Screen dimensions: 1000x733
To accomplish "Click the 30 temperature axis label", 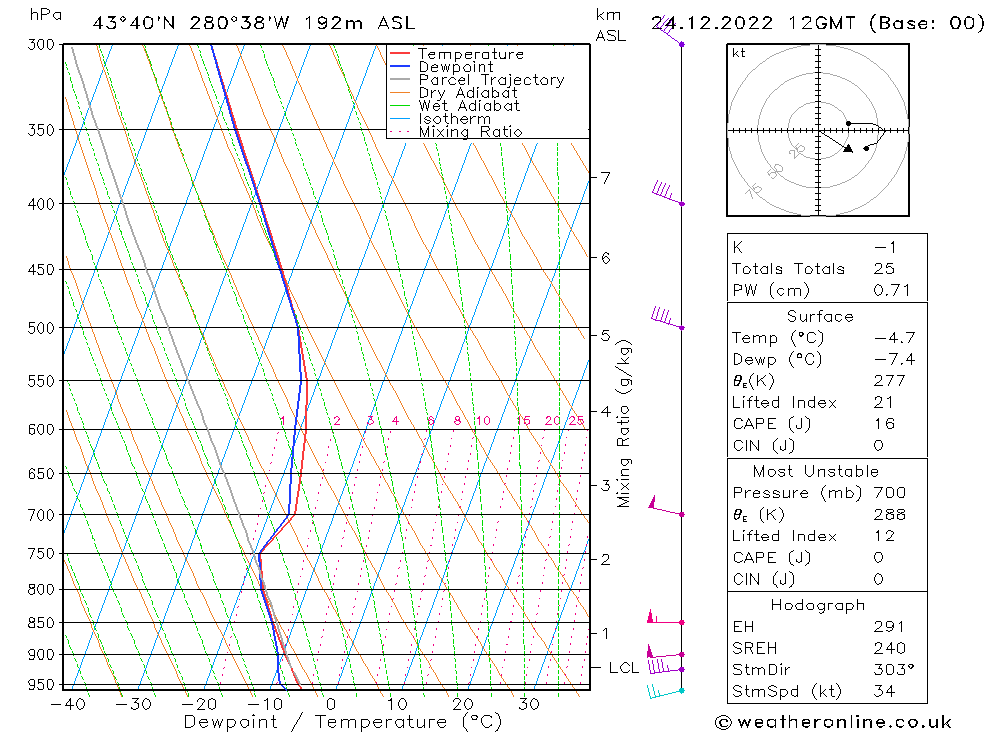I will 529,704.
